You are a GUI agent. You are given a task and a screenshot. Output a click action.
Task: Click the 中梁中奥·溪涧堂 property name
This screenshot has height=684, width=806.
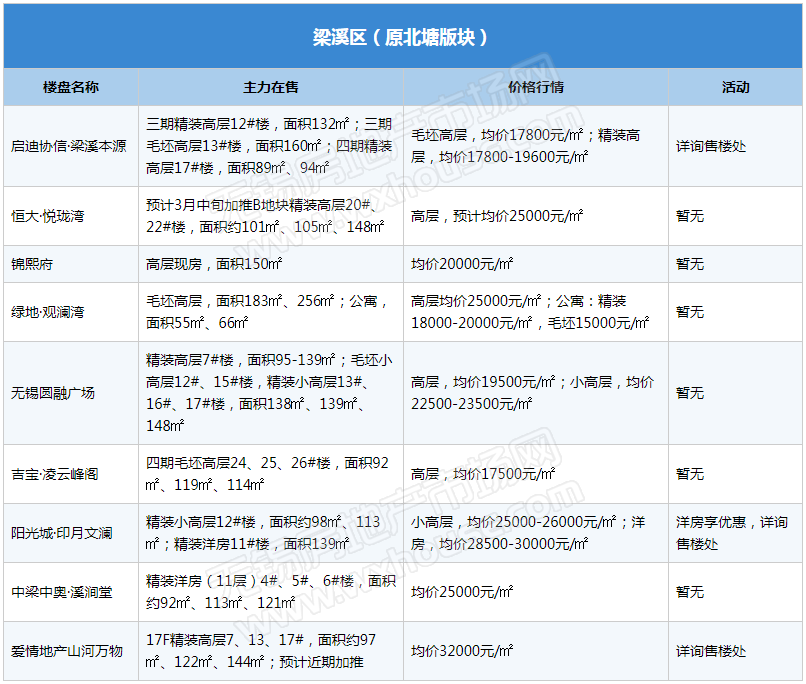pos(62,592)
